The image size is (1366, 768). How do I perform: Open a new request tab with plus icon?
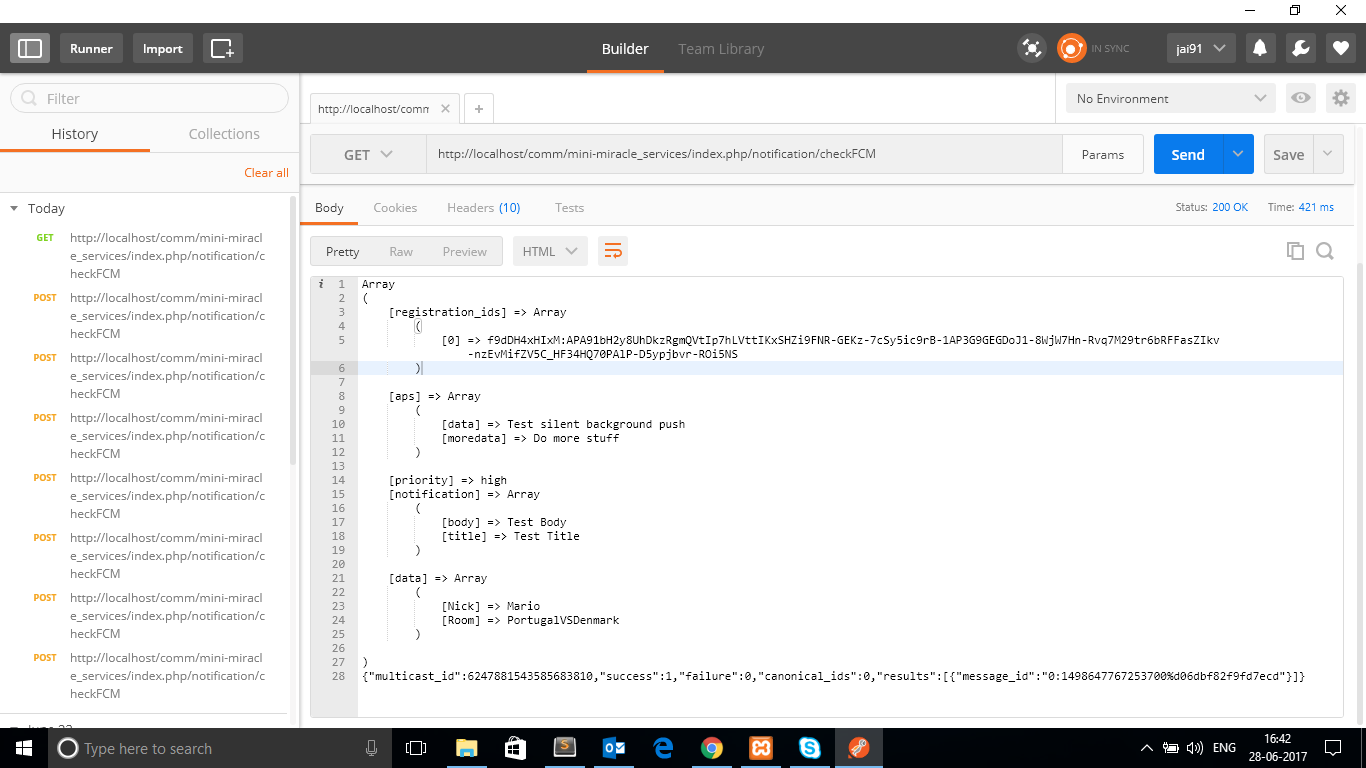click(x=478, y=107)
